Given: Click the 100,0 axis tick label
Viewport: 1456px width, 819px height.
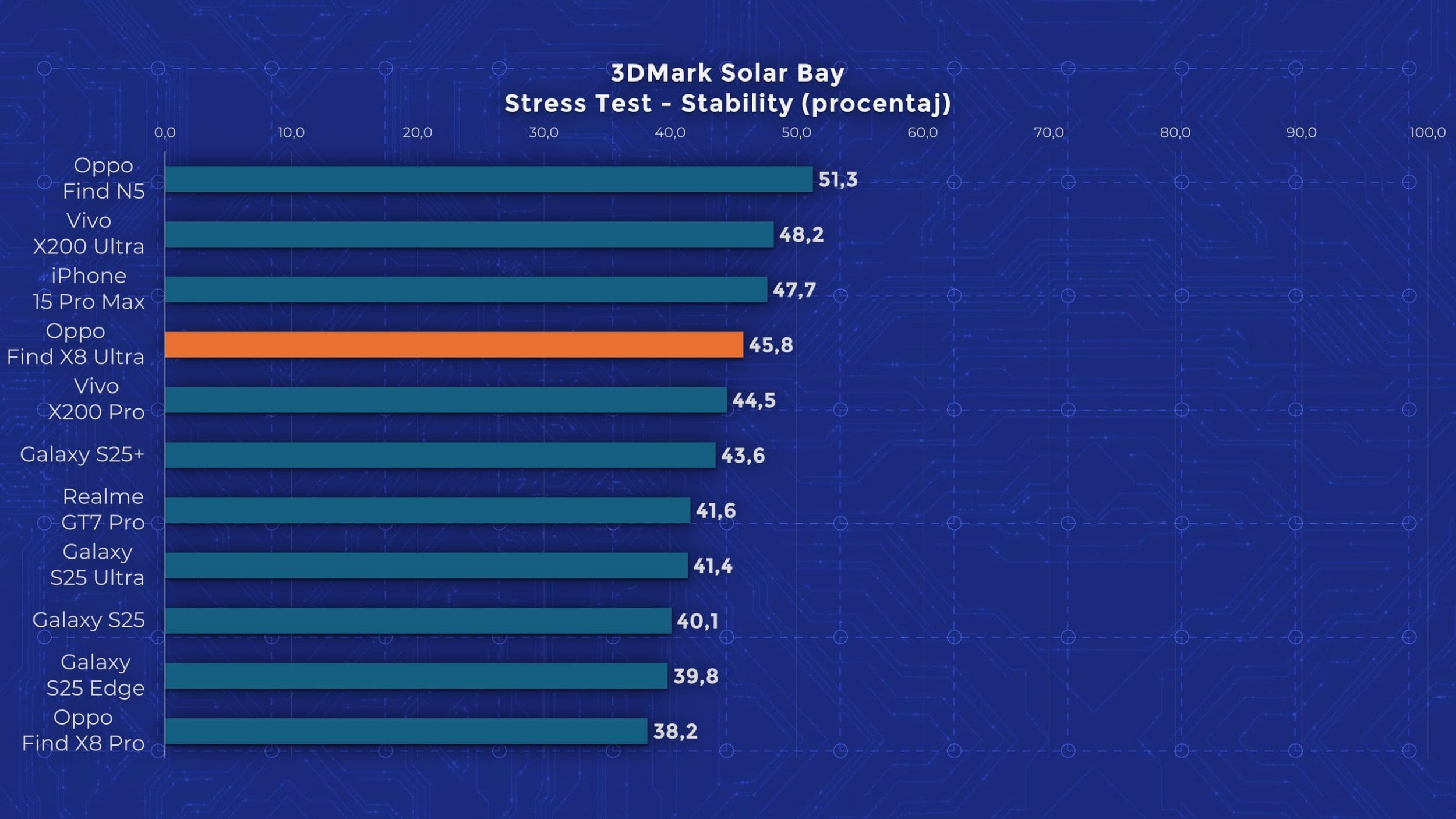Looking at the screenshot, I should (1427, 132).
